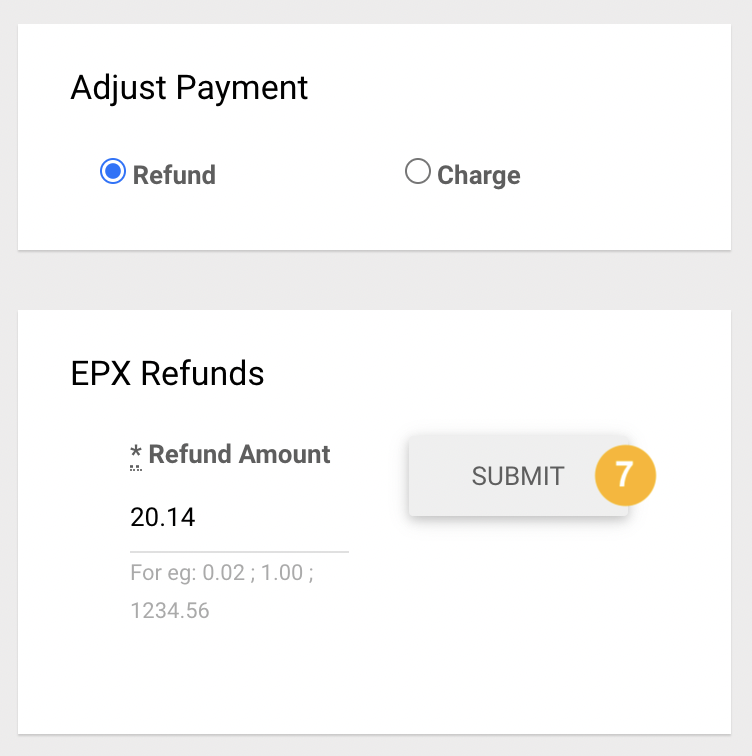The height and width of the screenshot is (756, 752).
Task: Click the 1234.56 example hint text
Action: [170, 611]
